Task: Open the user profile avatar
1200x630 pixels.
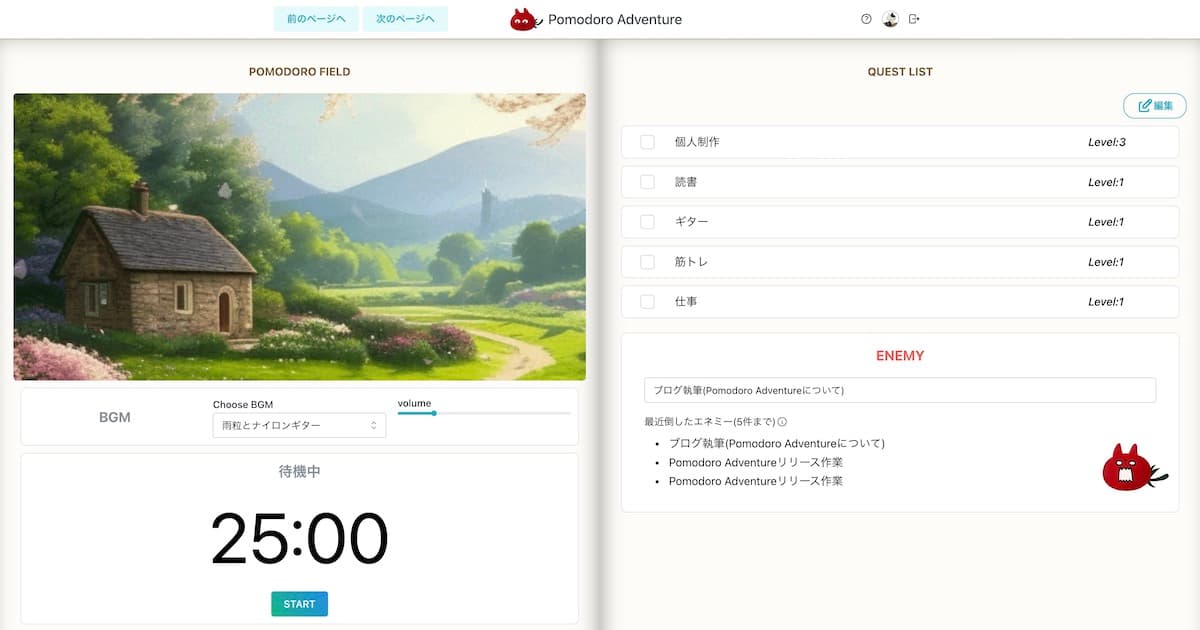Action: point(890,19)
